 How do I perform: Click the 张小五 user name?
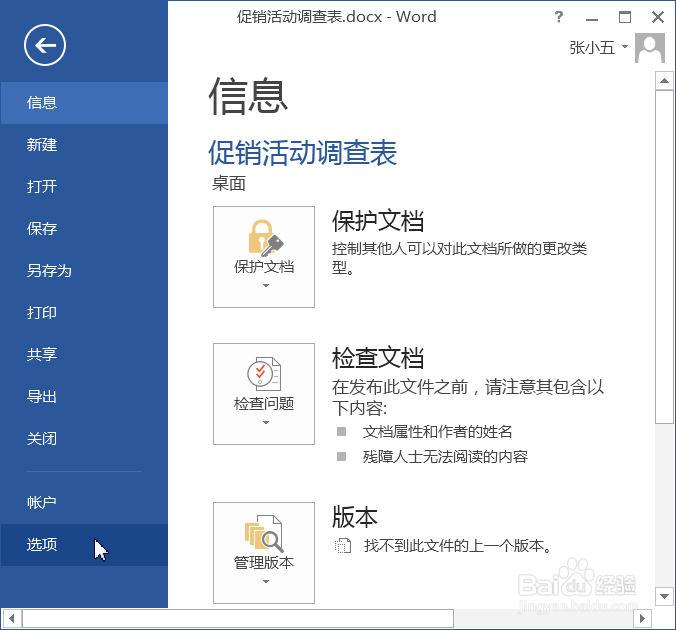coord(592,47)
